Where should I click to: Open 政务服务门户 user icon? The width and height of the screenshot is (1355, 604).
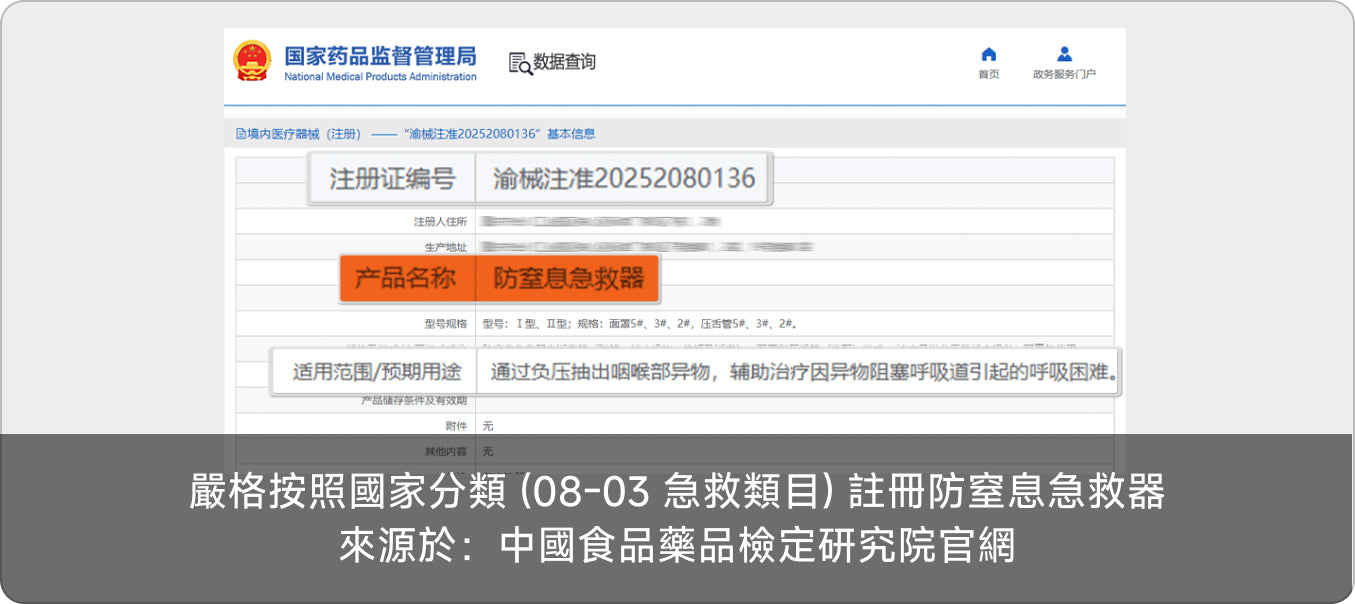(x=1064, y=54)
